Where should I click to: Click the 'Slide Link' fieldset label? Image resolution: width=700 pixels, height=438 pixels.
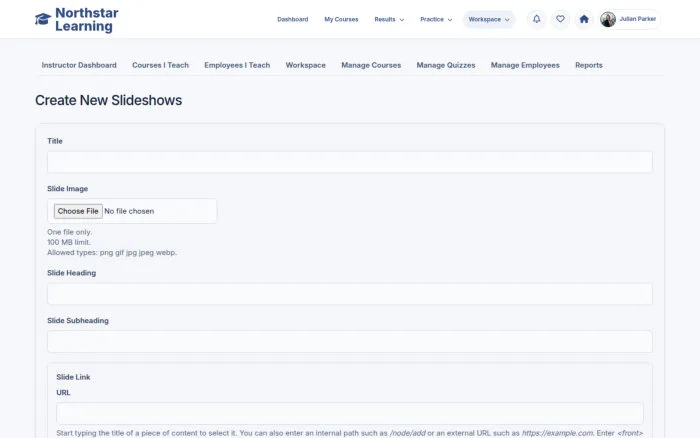pos(73,377)
